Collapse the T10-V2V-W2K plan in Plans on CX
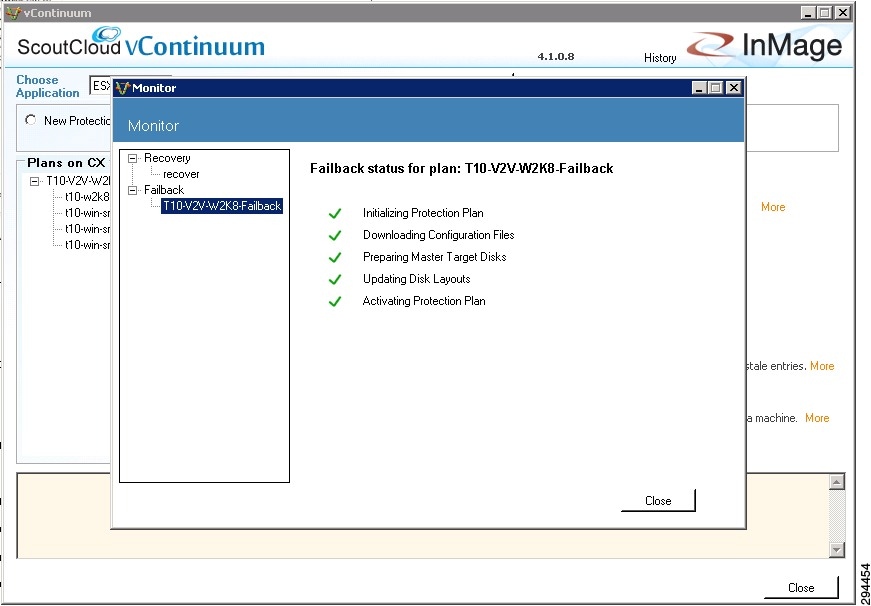Viewport: 871px width, 606px height. pos(34,181)
